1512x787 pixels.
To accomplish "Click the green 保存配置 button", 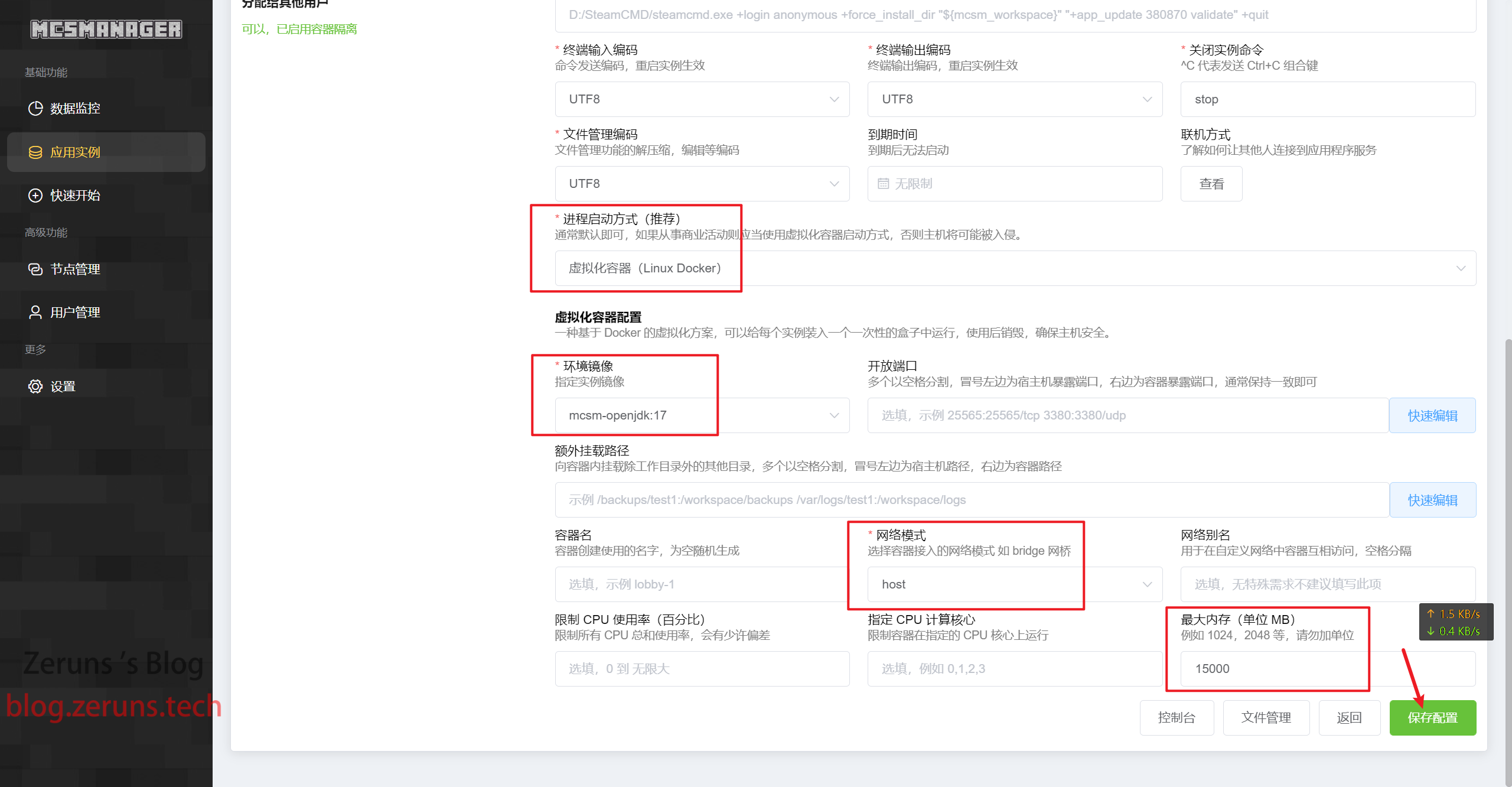I will pyautogui.click(x=1433, y=718).
